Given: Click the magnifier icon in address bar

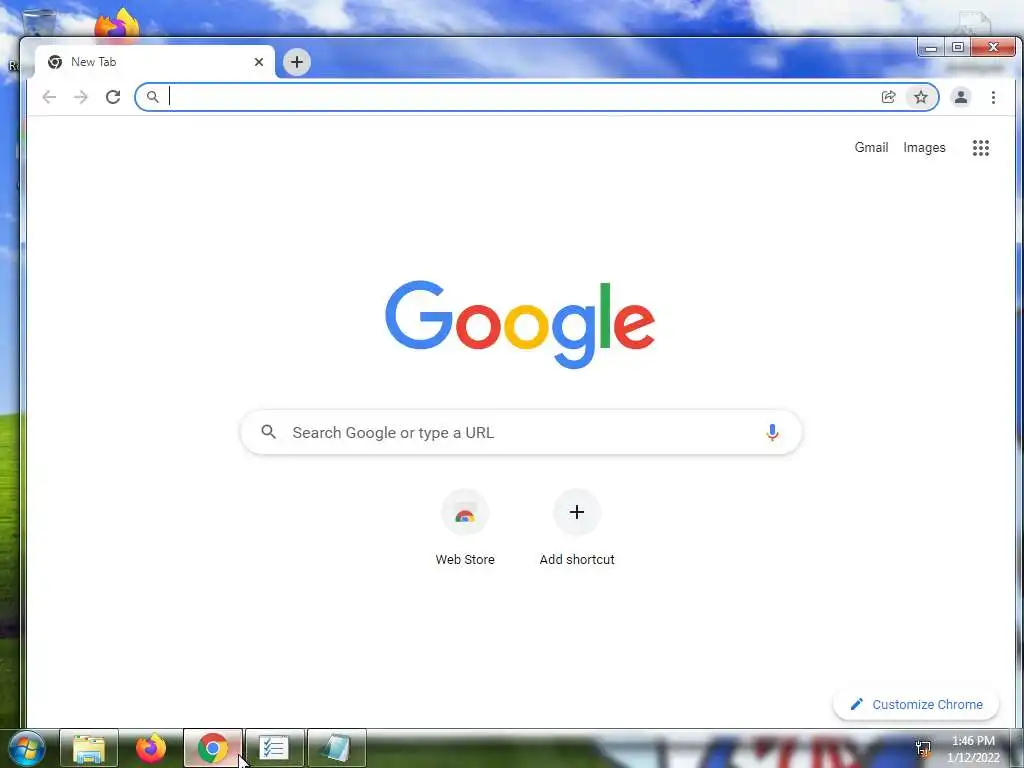Looking at the screenshot, I should (x=152, y=97).
